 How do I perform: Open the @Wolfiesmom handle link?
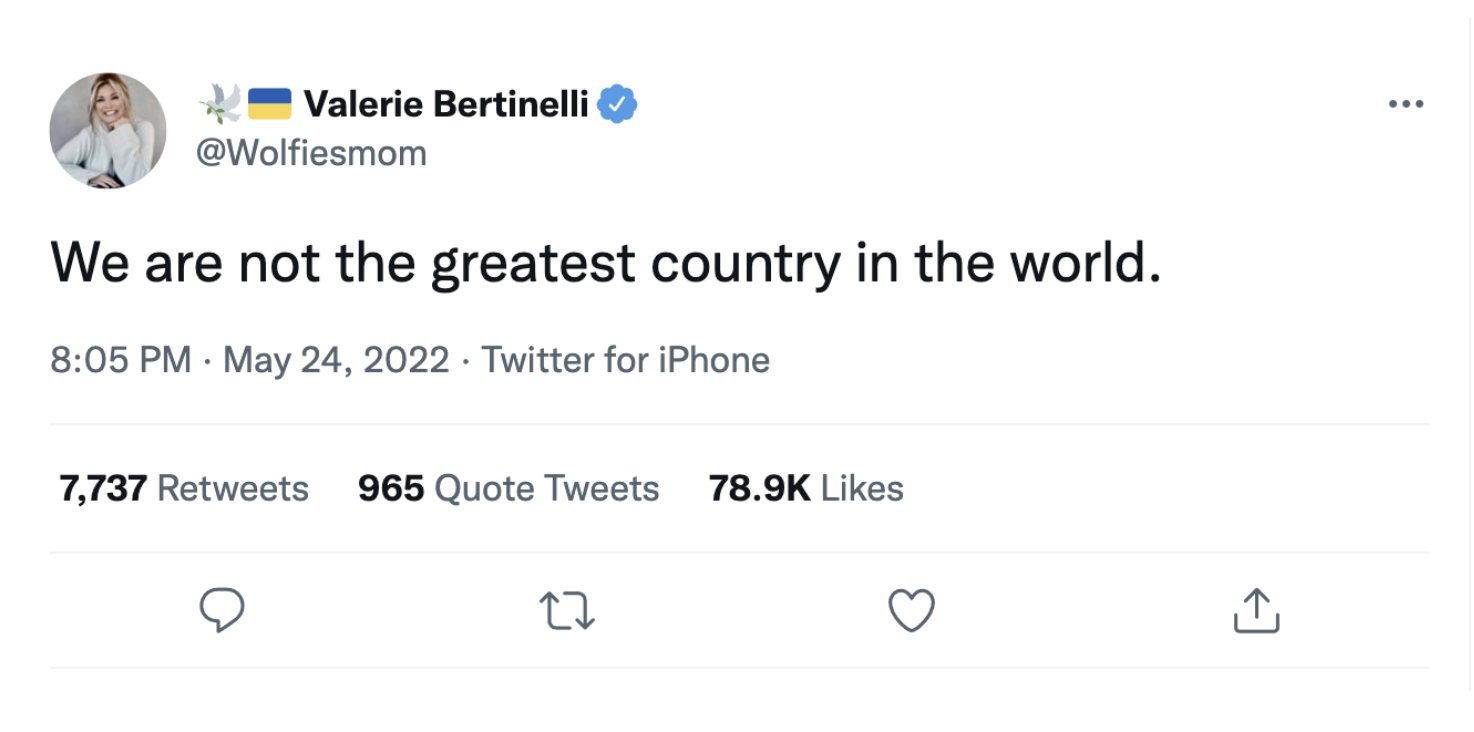pos(312,154)
